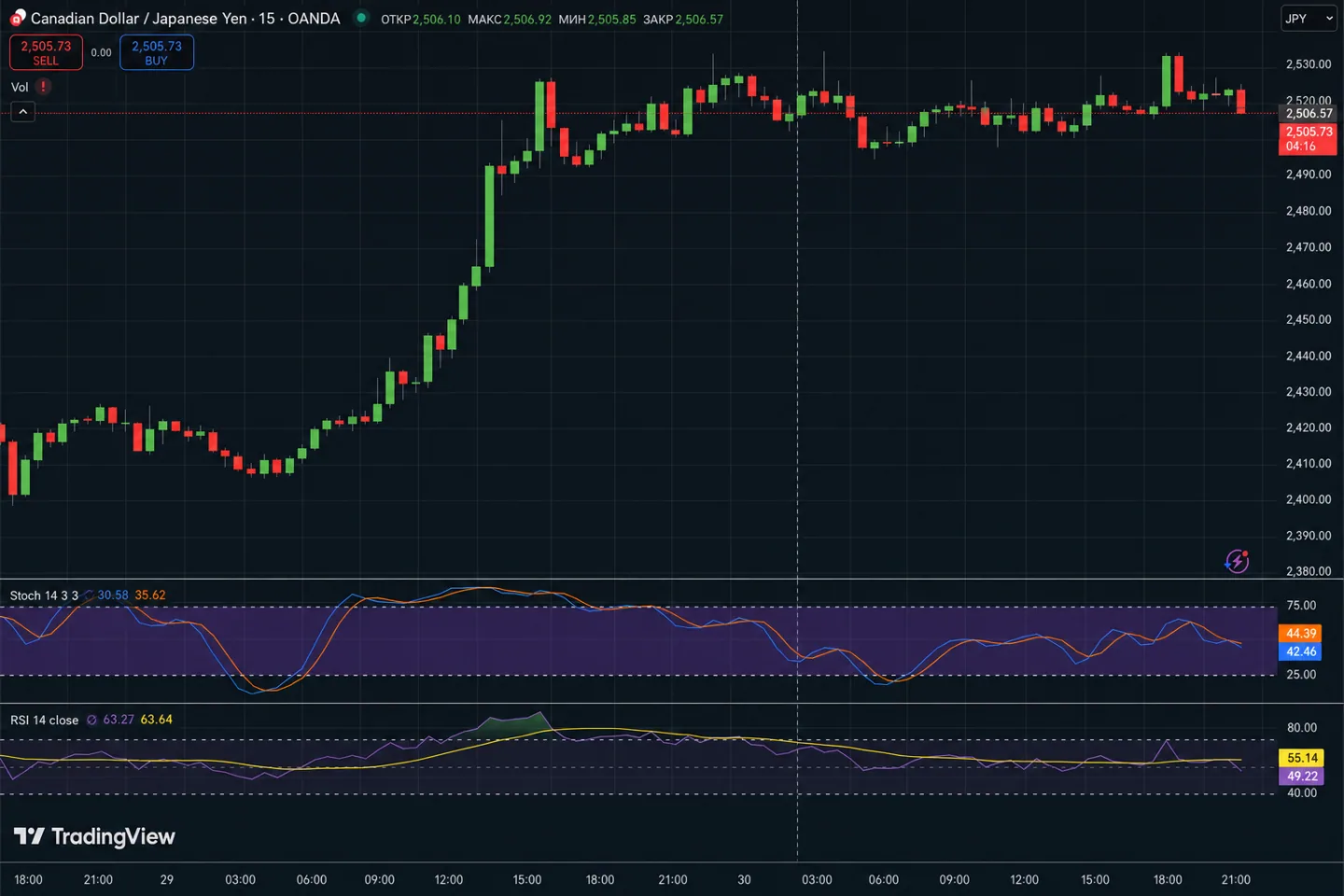This screenshot has width=1344, height=896.
Task: Select the RSI 14 close indicator label
Action: point(44,720)
